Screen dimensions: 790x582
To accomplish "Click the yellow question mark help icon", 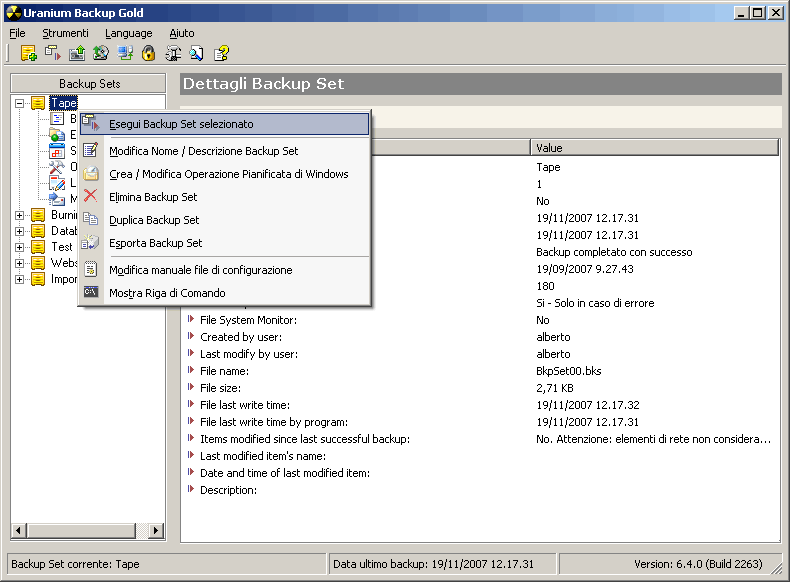I will (x=221, y=53).
